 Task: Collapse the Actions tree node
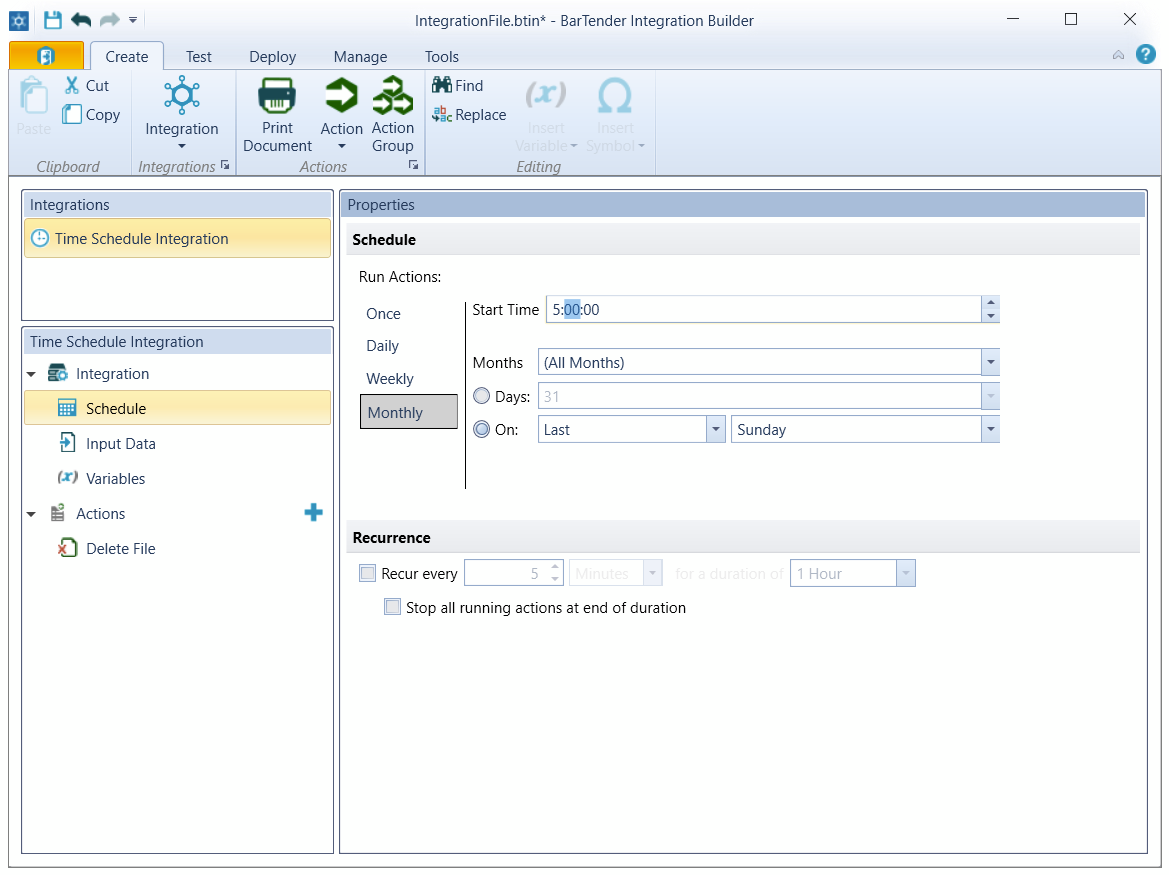pos(31,514)
